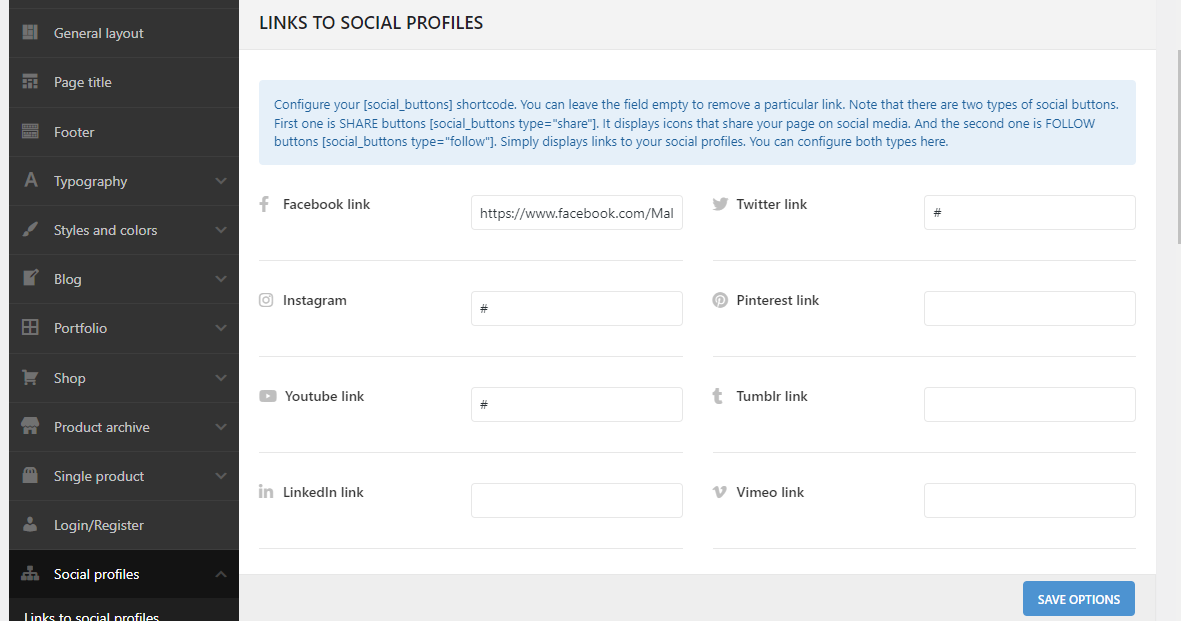Click the Product archive store icon
Viewport: 1181px width, 621px height.
click(x=30, y=427)
